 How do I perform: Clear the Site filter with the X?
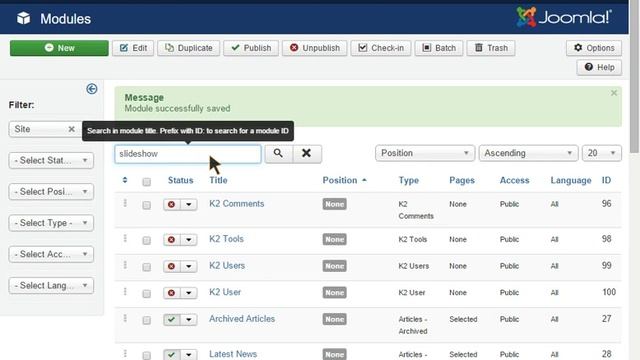click(71, 129)
